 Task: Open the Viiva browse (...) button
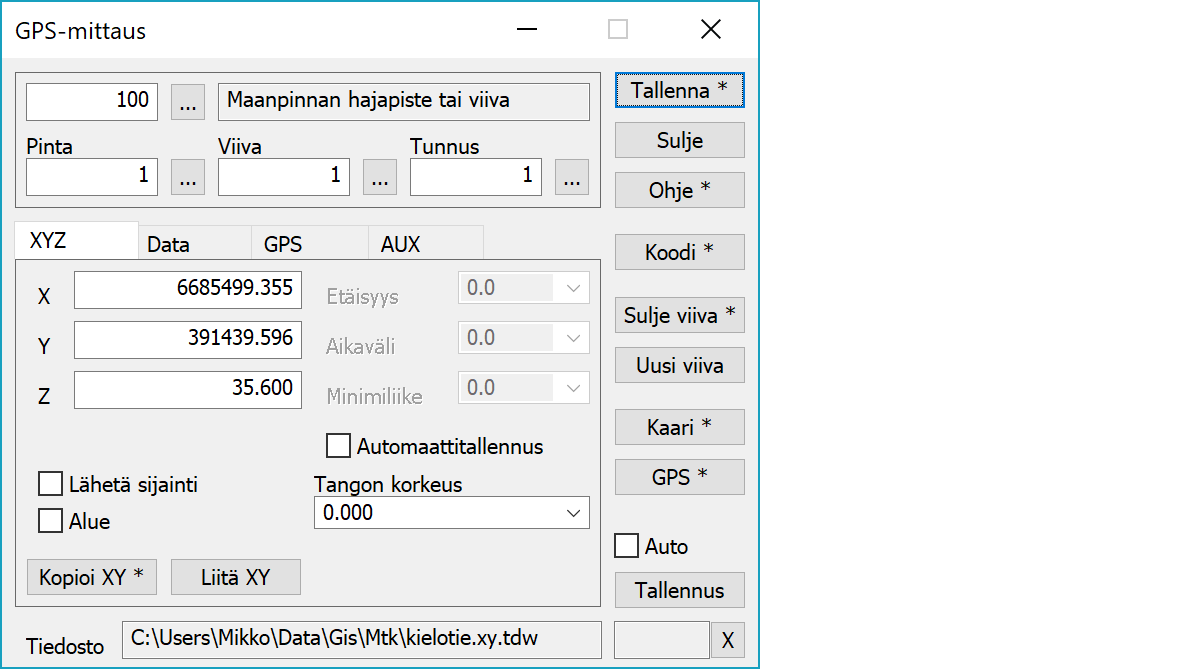(x=379, y=178)
